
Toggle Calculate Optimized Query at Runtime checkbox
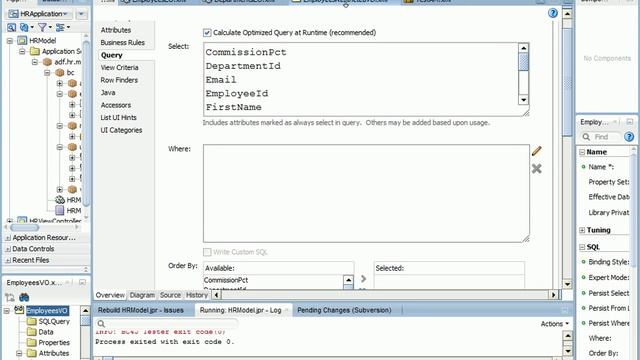pyautogui.click(x=207, y=33)
